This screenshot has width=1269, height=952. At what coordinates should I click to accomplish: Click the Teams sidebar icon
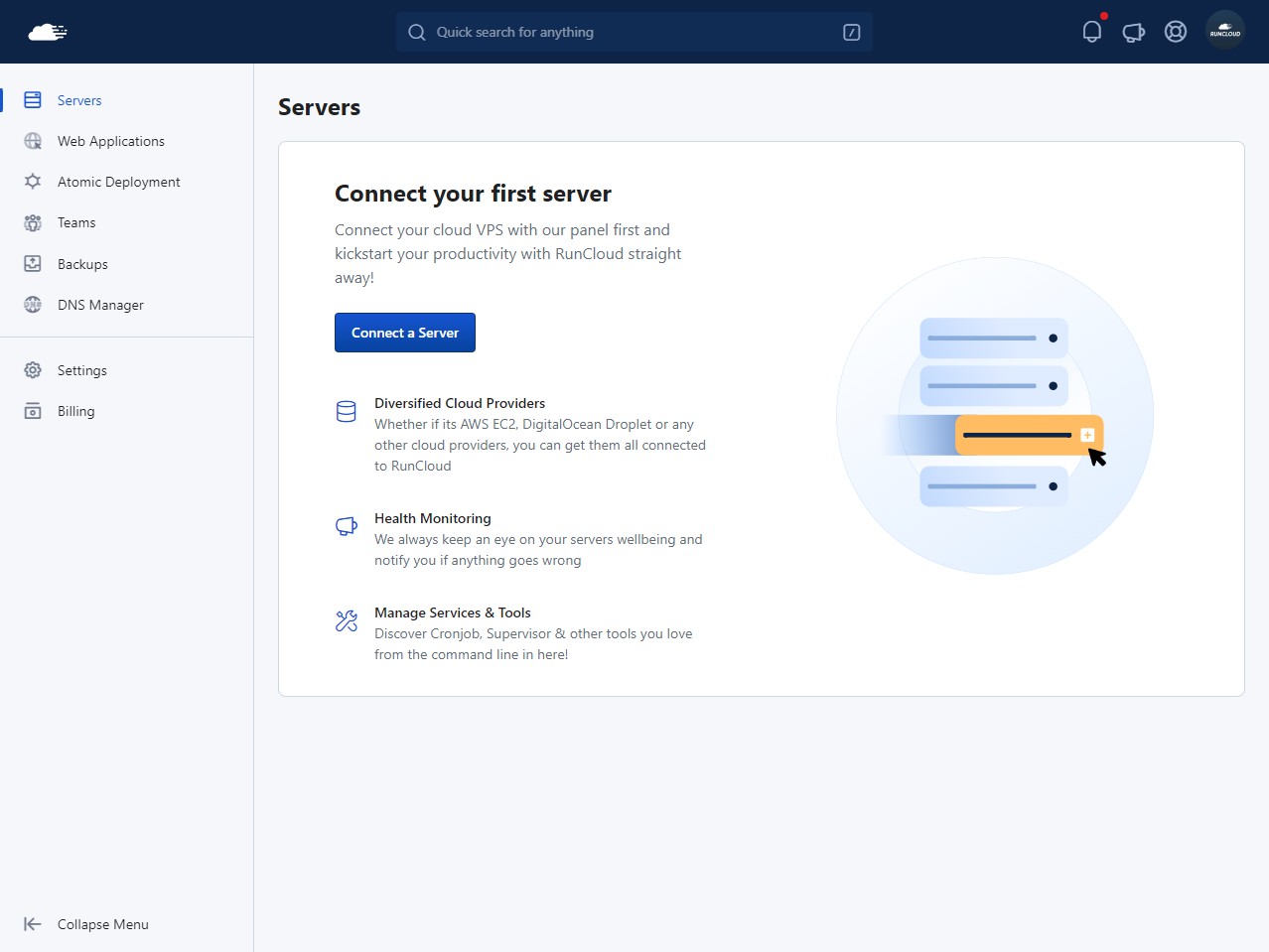tap(33, 222)
